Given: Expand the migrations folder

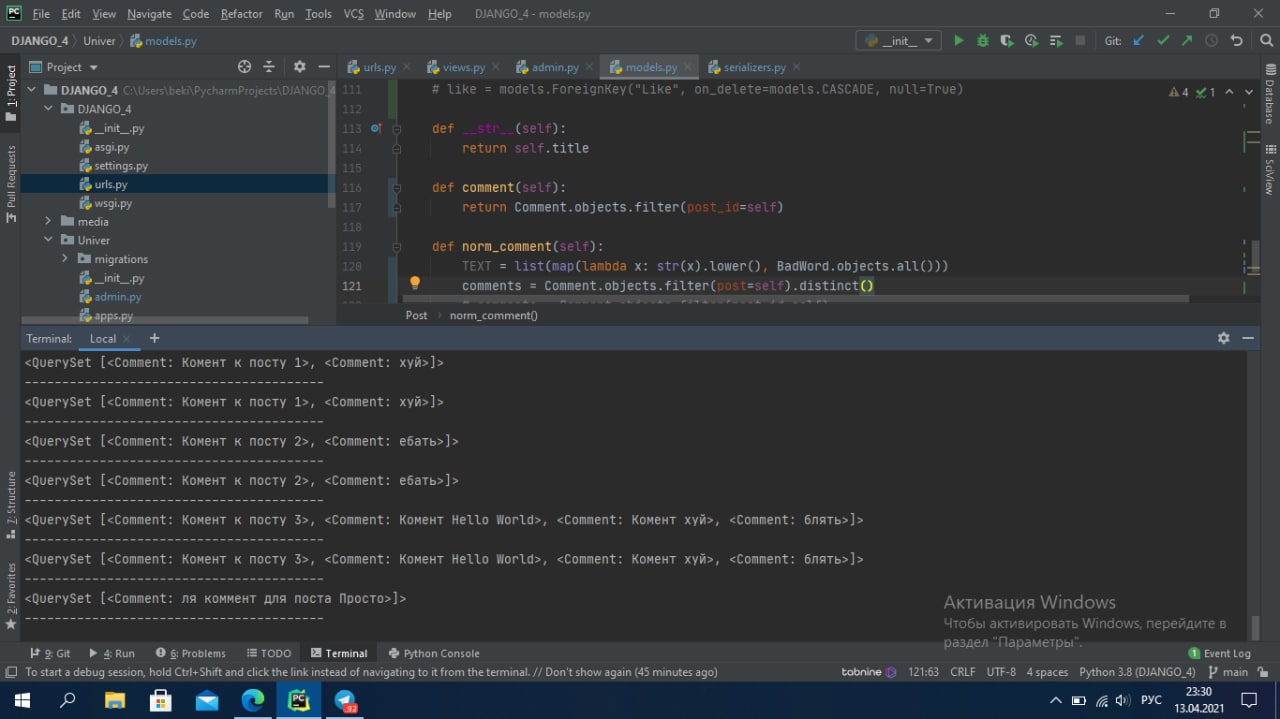Looking at the screenshot, I should [x=65, y=259].
